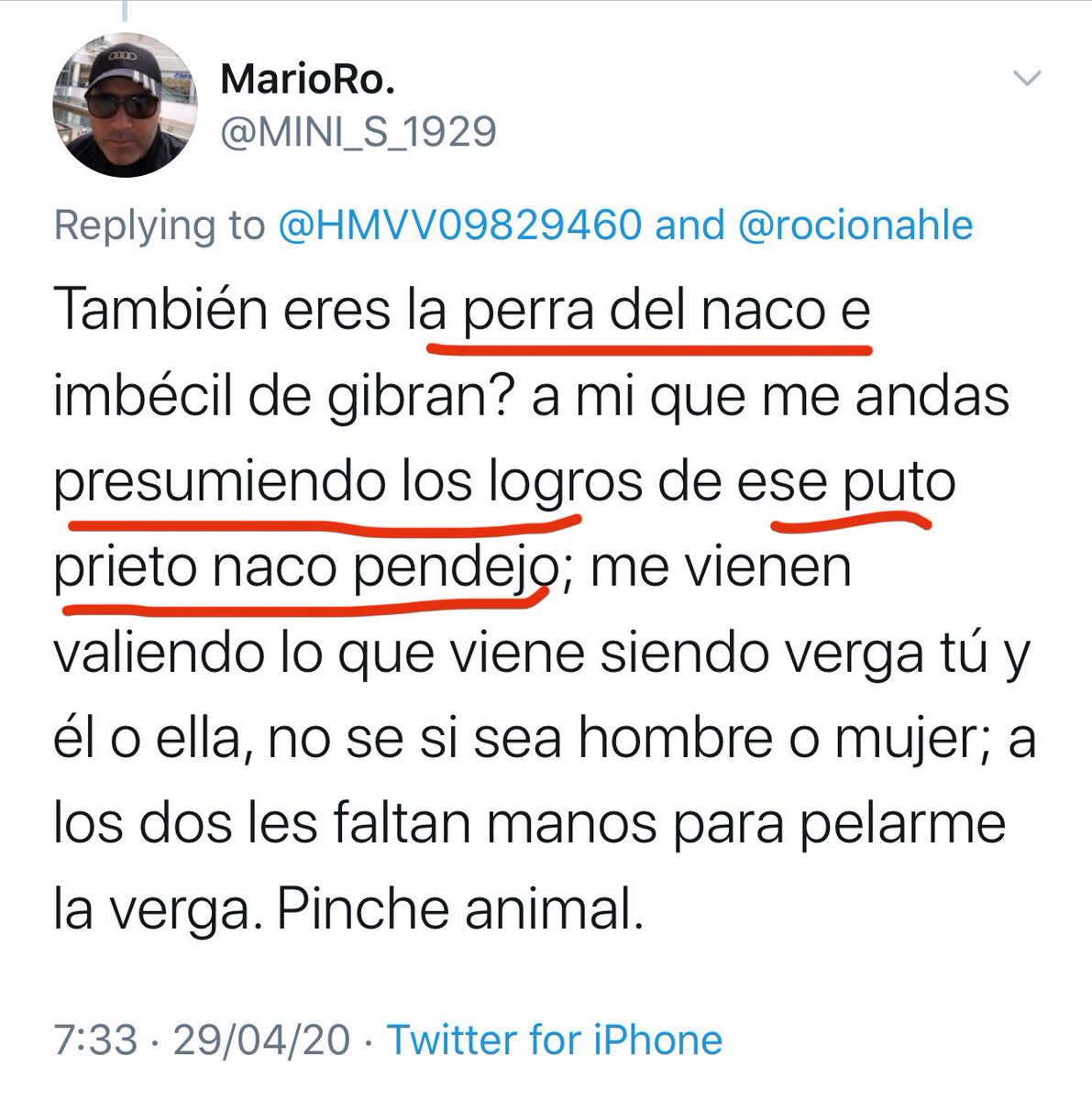Screen dimensions: 1092x1100
Task: Open the @rocionahle mention link
Action: (855, 225)
